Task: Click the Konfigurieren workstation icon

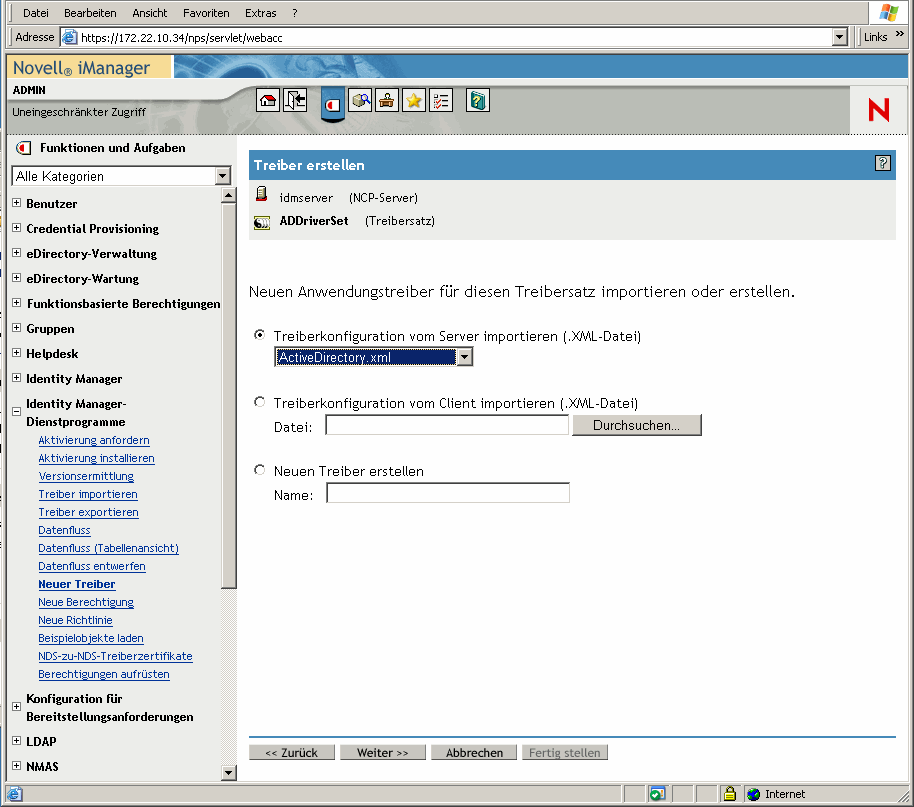Action: click(x=386, y=100)
